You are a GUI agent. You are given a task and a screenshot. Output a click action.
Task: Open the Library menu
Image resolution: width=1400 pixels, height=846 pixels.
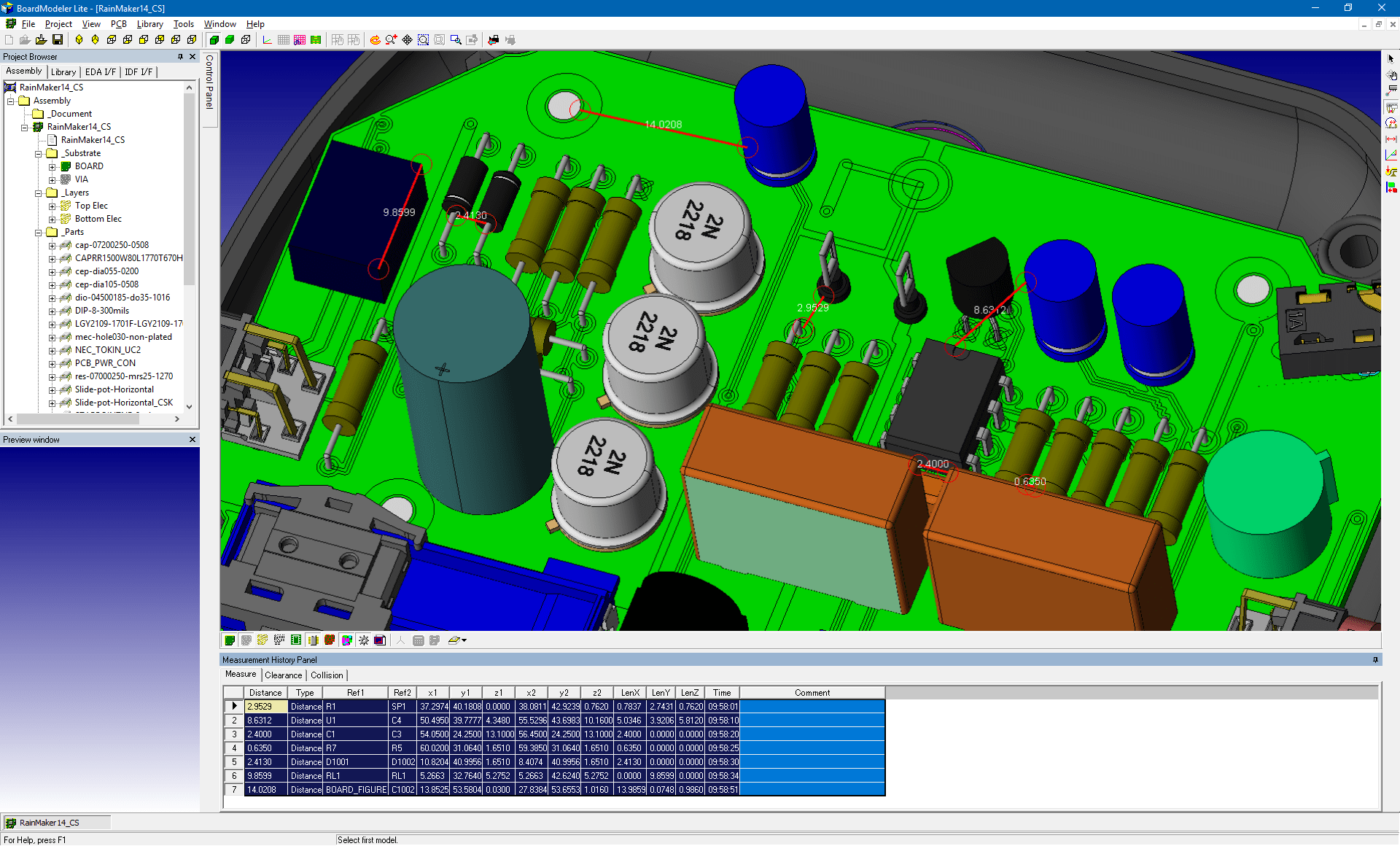click(x=149, y=24)
